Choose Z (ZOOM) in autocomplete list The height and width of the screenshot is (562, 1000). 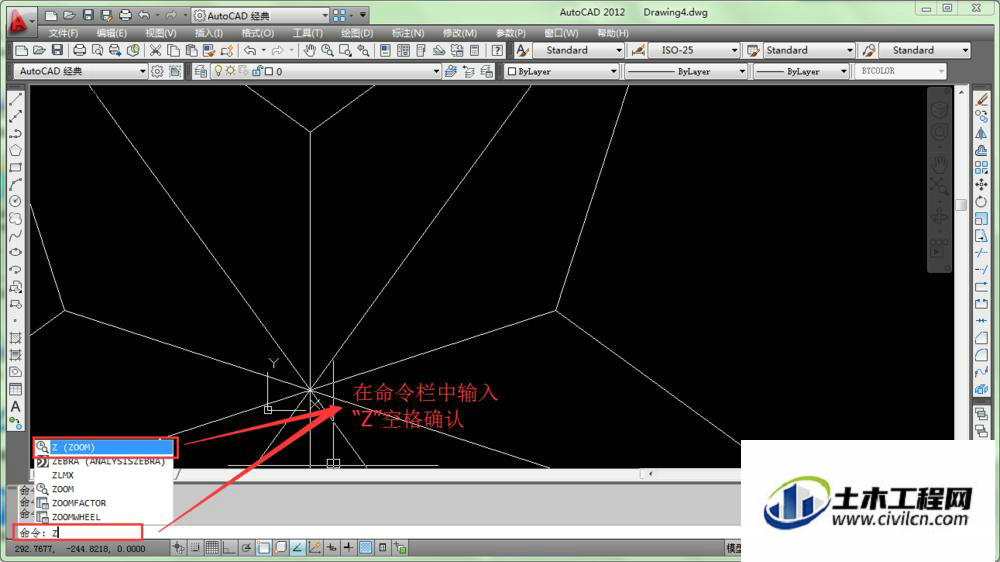[x=105, y=447]
